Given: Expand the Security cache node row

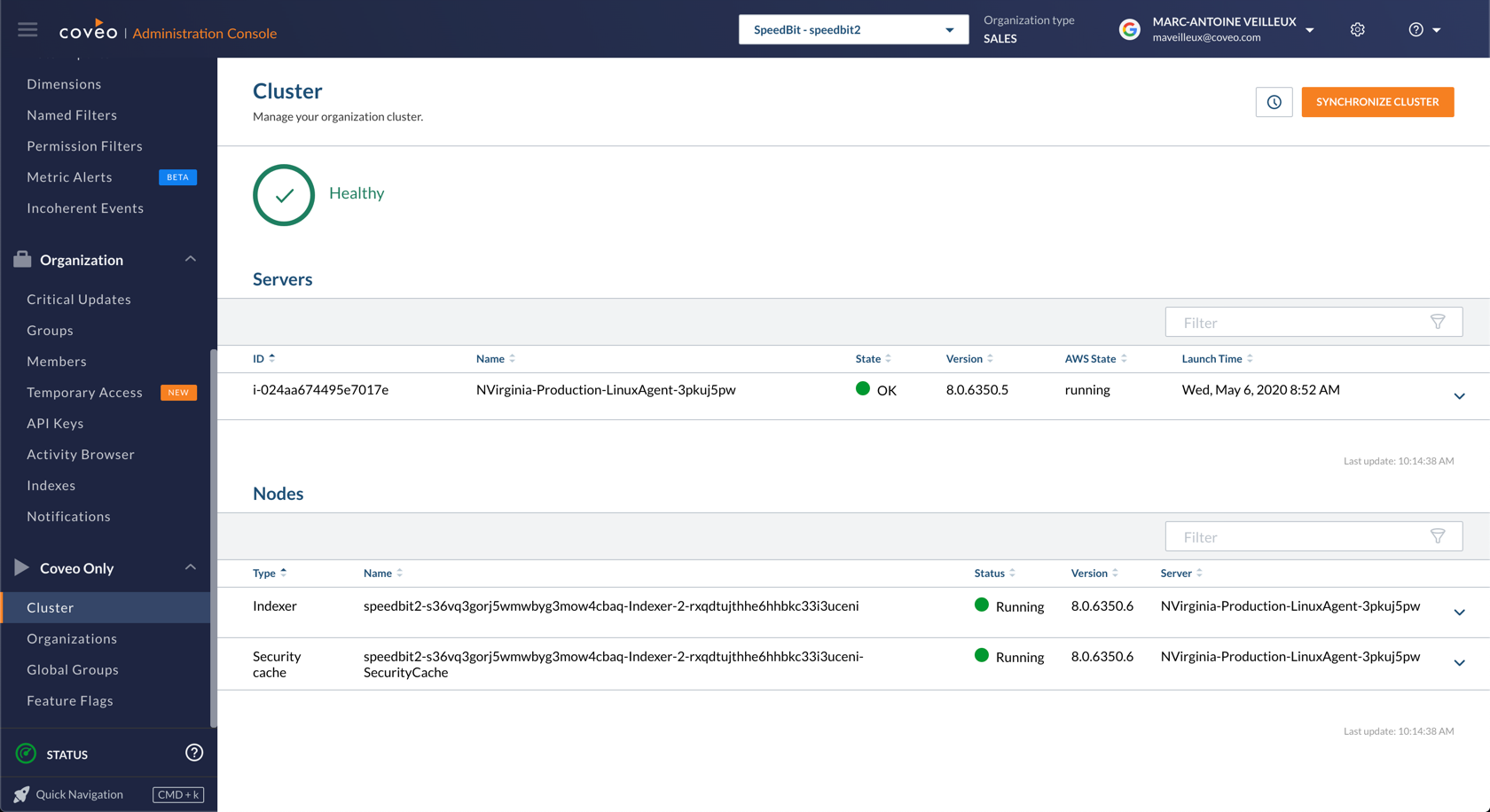Looking at the screenshot, I should 1459,662.
